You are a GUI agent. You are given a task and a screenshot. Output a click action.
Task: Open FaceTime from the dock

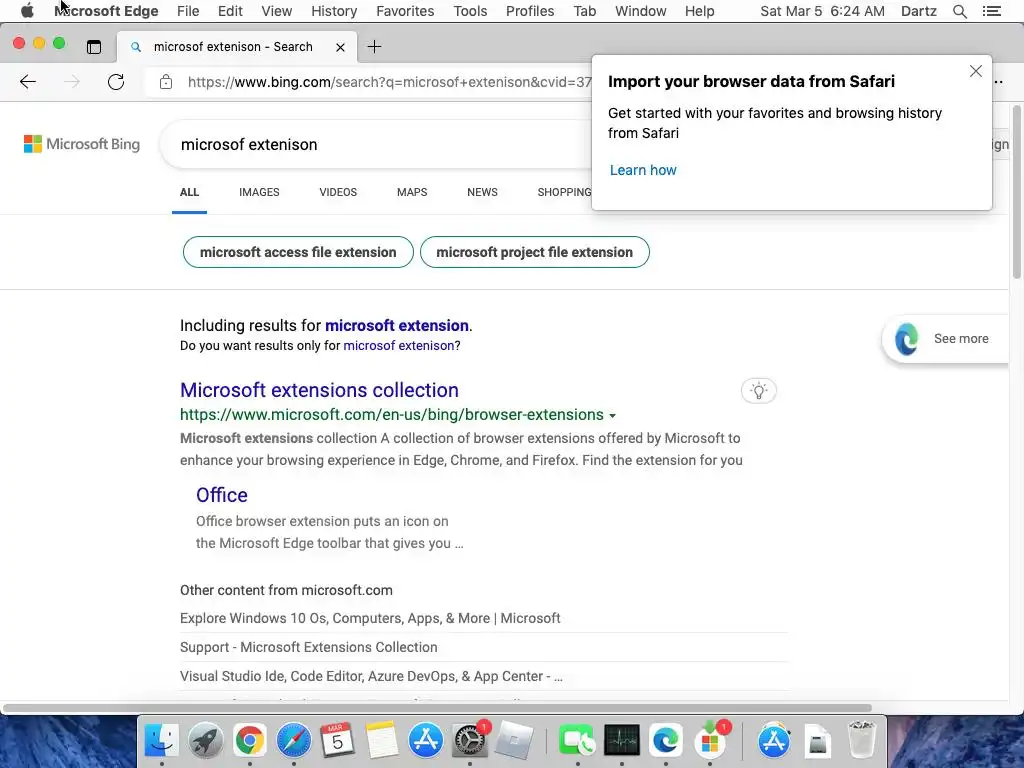(x=577, y=741)
